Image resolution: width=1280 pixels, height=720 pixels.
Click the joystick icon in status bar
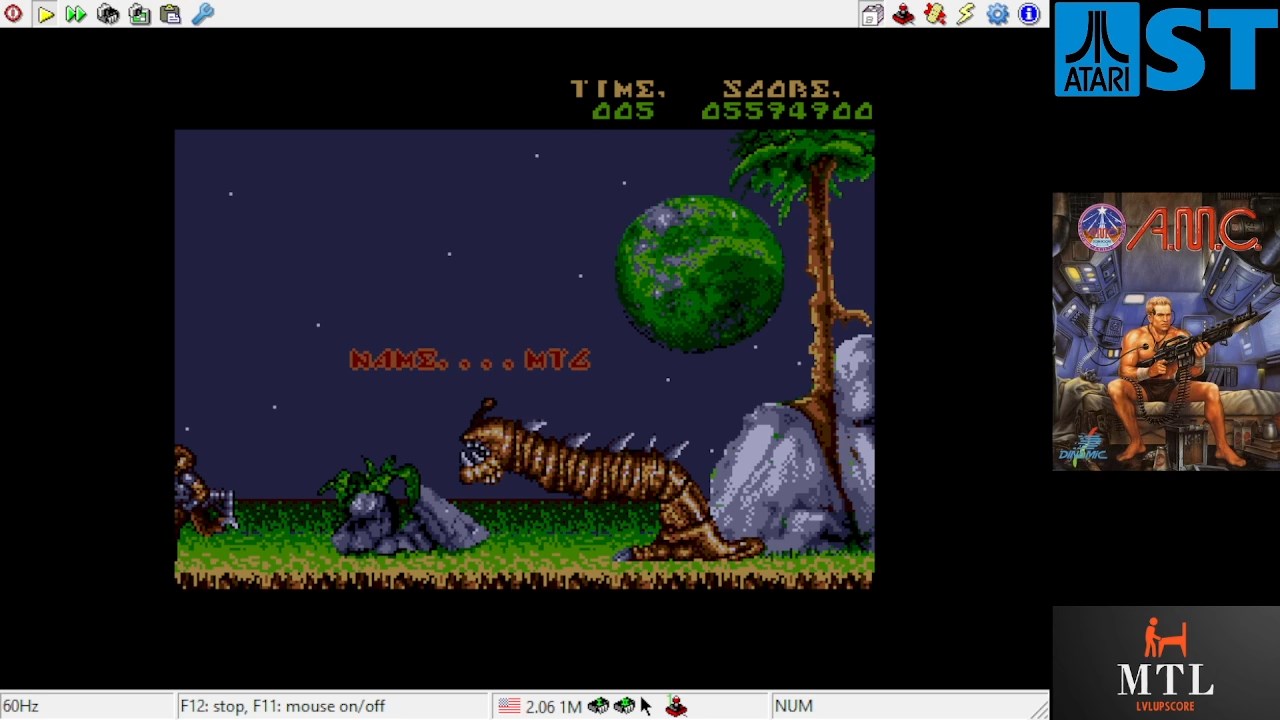click(676, 706)
